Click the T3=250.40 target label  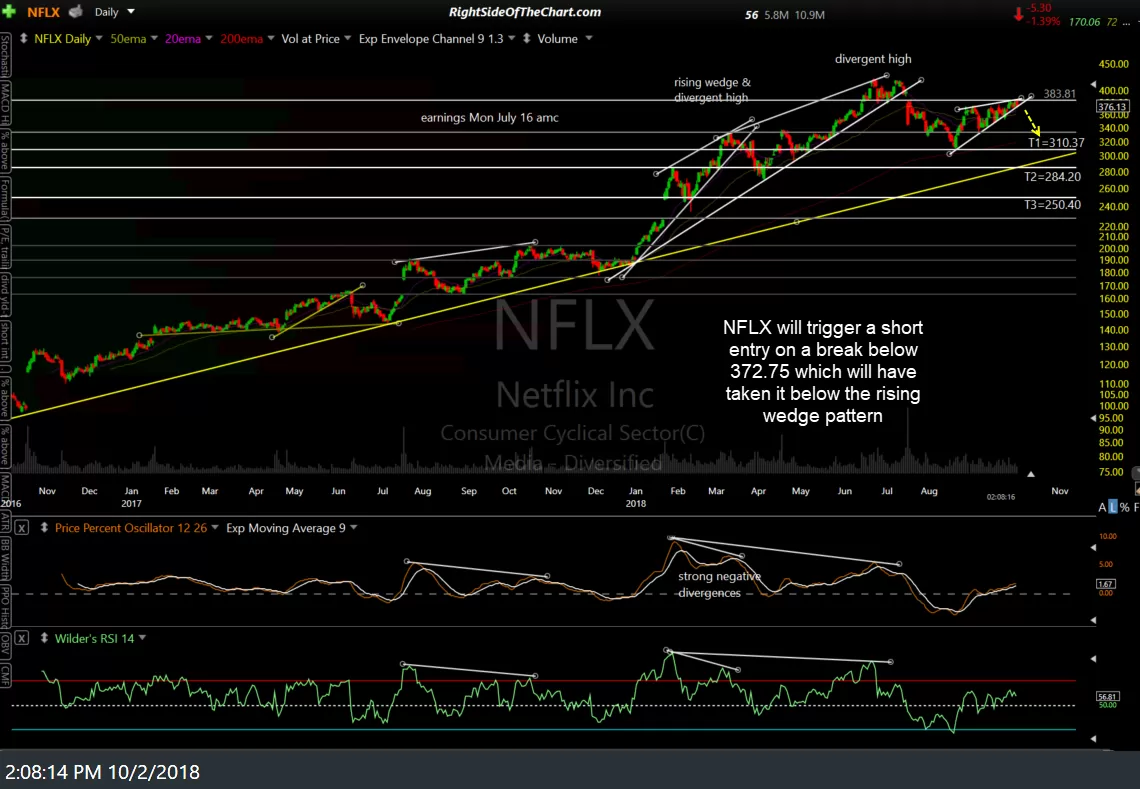[x=1052, y=205]
